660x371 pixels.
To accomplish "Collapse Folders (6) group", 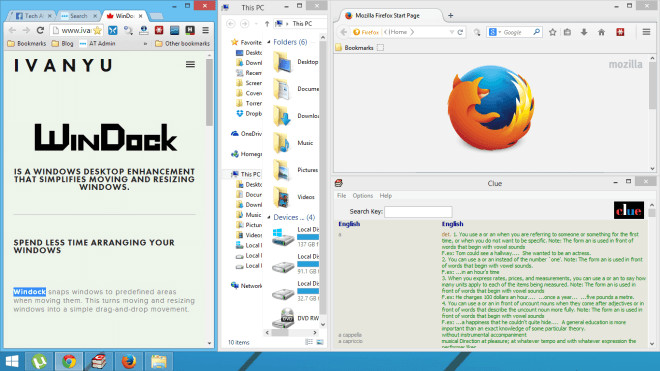I will (269, 42).
